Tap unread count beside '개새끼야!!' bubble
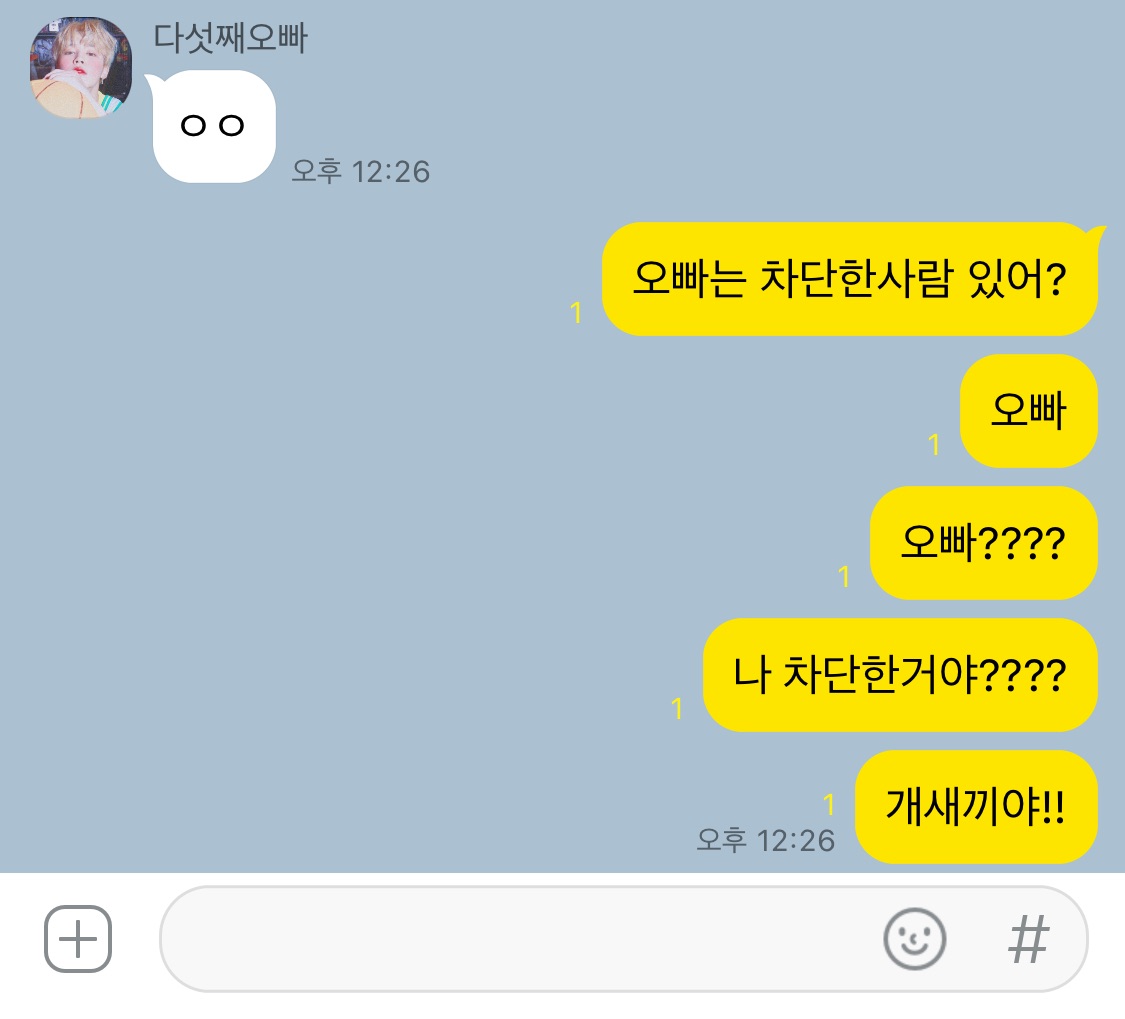Image resolution: width=1125 pixels, height=1019 pixels. (829, 804)
